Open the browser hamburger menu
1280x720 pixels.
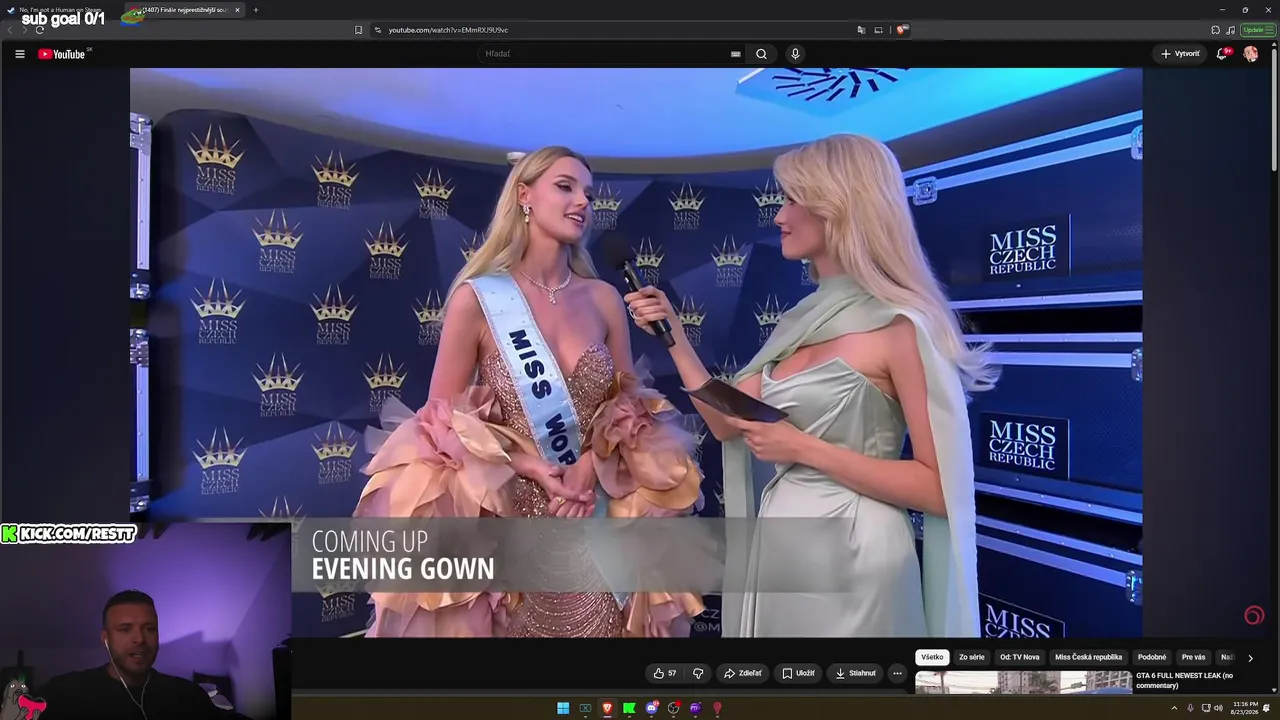click(1271, 30)
